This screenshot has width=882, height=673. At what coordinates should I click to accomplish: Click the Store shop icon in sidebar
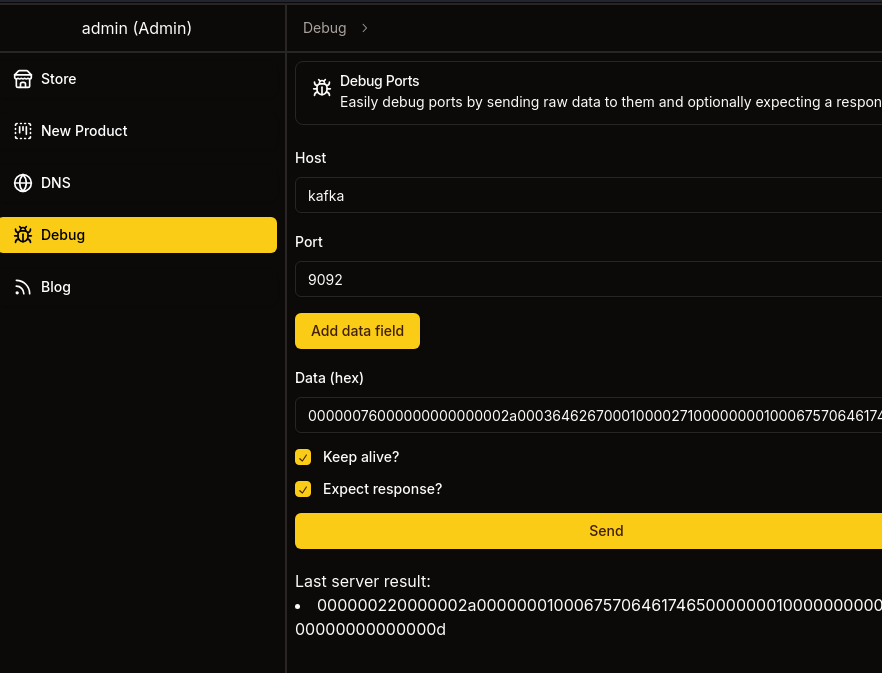(x=22, y=79)
